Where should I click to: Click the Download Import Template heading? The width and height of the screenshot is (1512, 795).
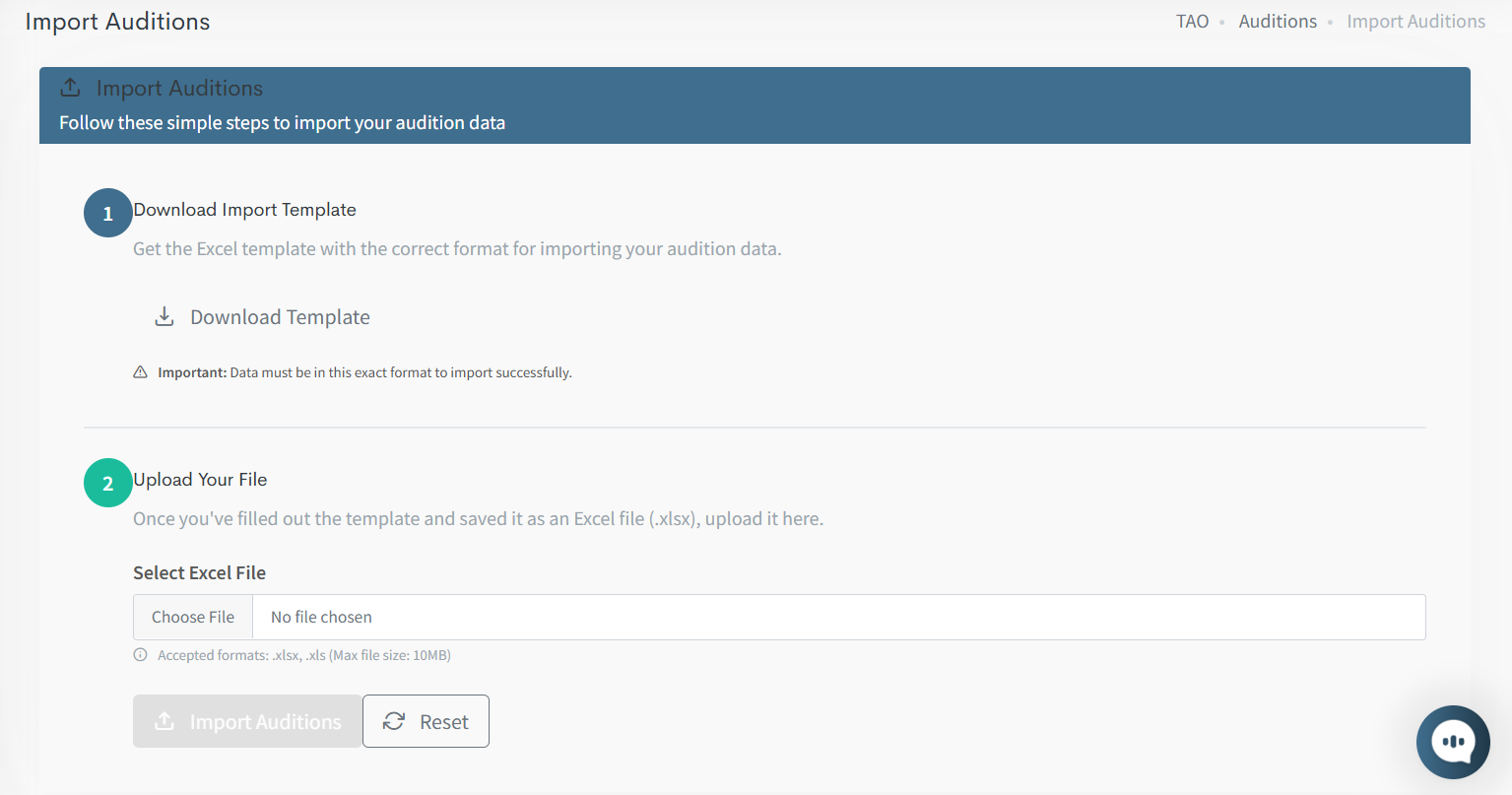245,210
